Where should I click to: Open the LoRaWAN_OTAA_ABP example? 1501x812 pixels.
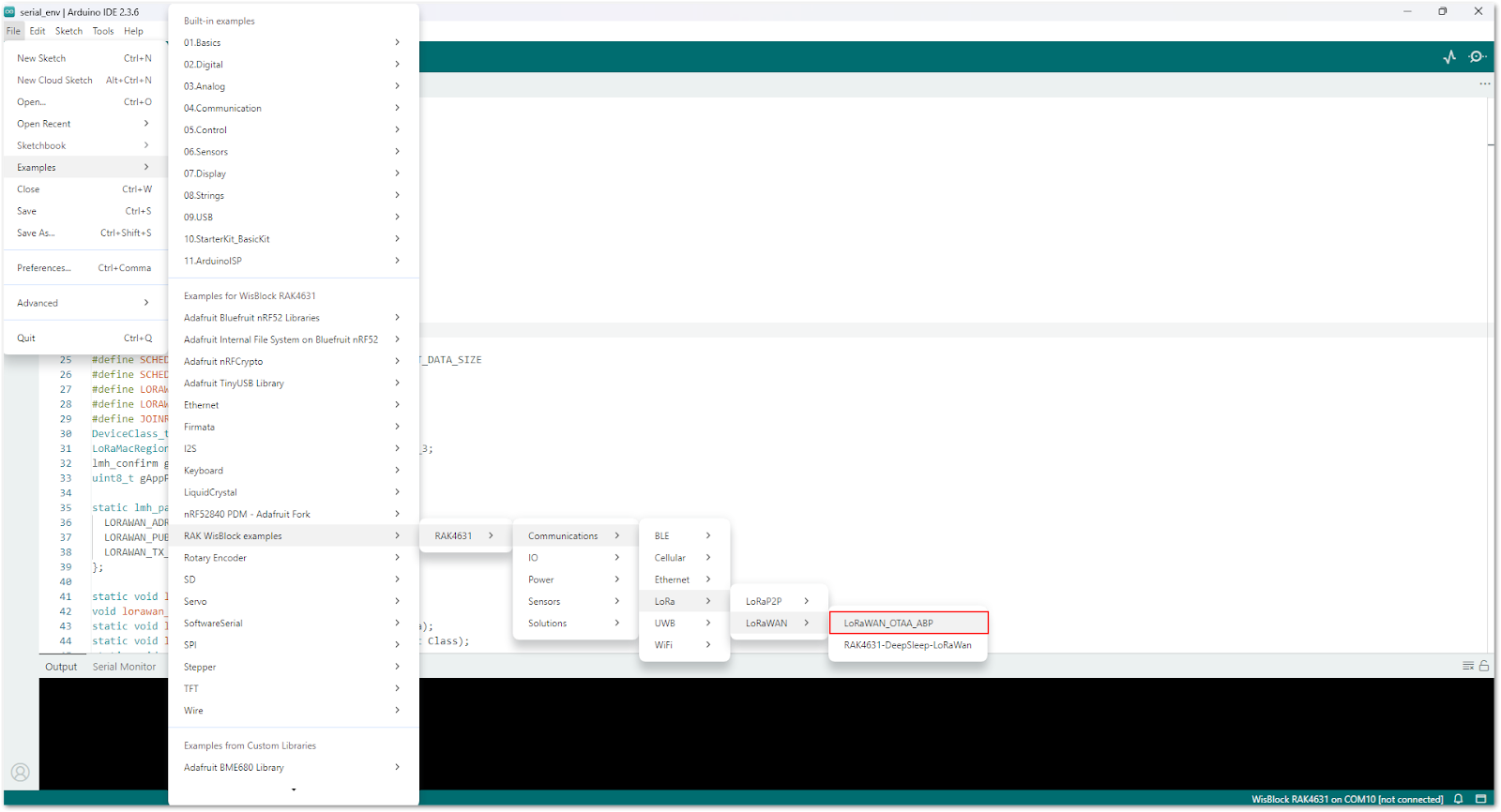[x=908, y=624]
